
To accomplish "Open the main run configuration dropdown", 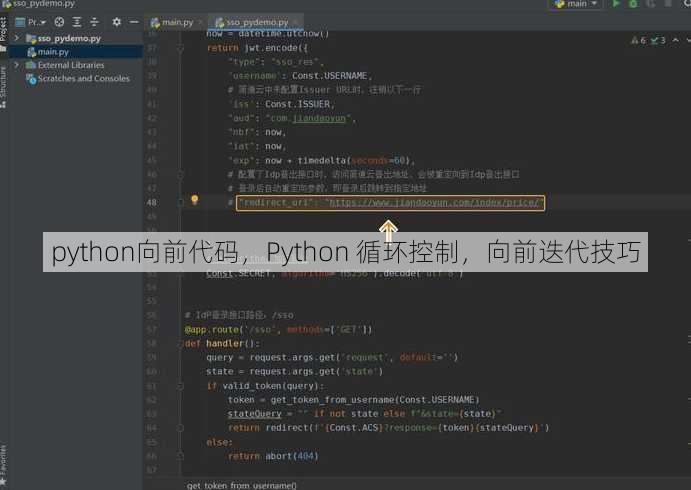I will coord(576,4).
